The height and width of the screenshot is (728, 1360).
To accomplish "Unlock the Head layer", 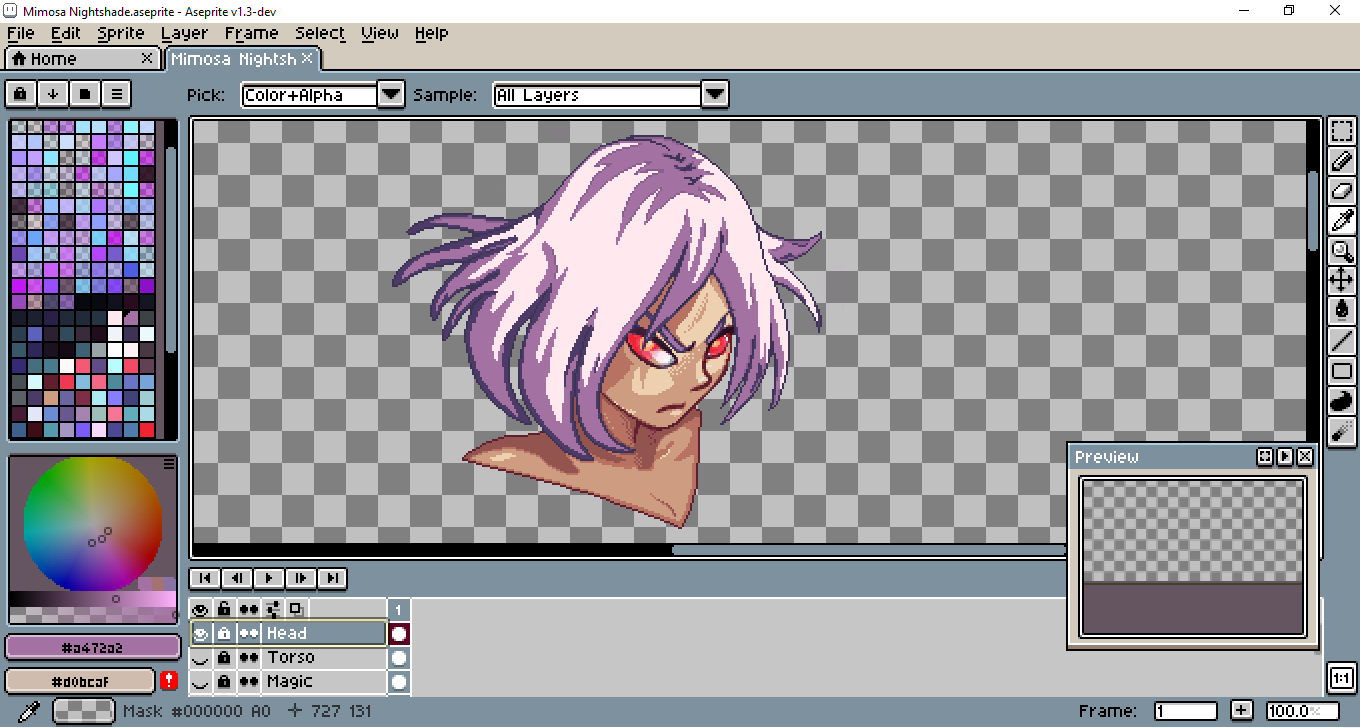I will coord(225,633).
